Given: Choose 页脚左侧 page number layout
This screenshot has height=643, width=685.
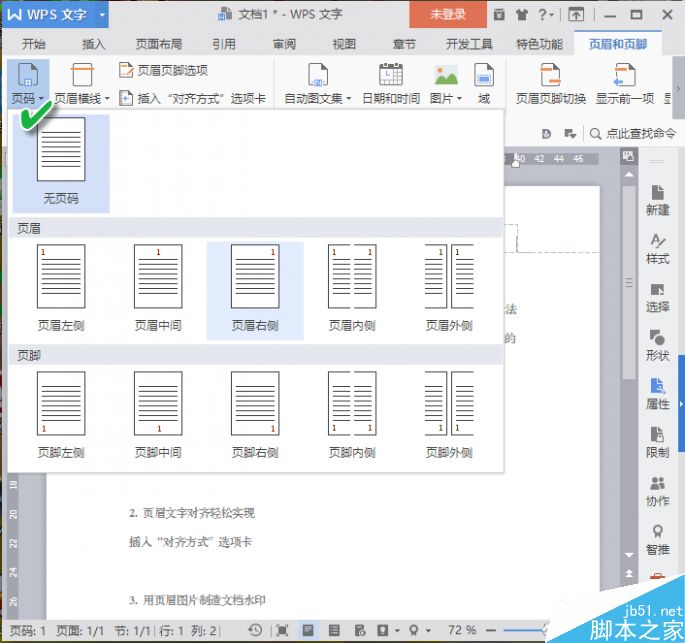Looking at the screenshot, I should (61, 416).
